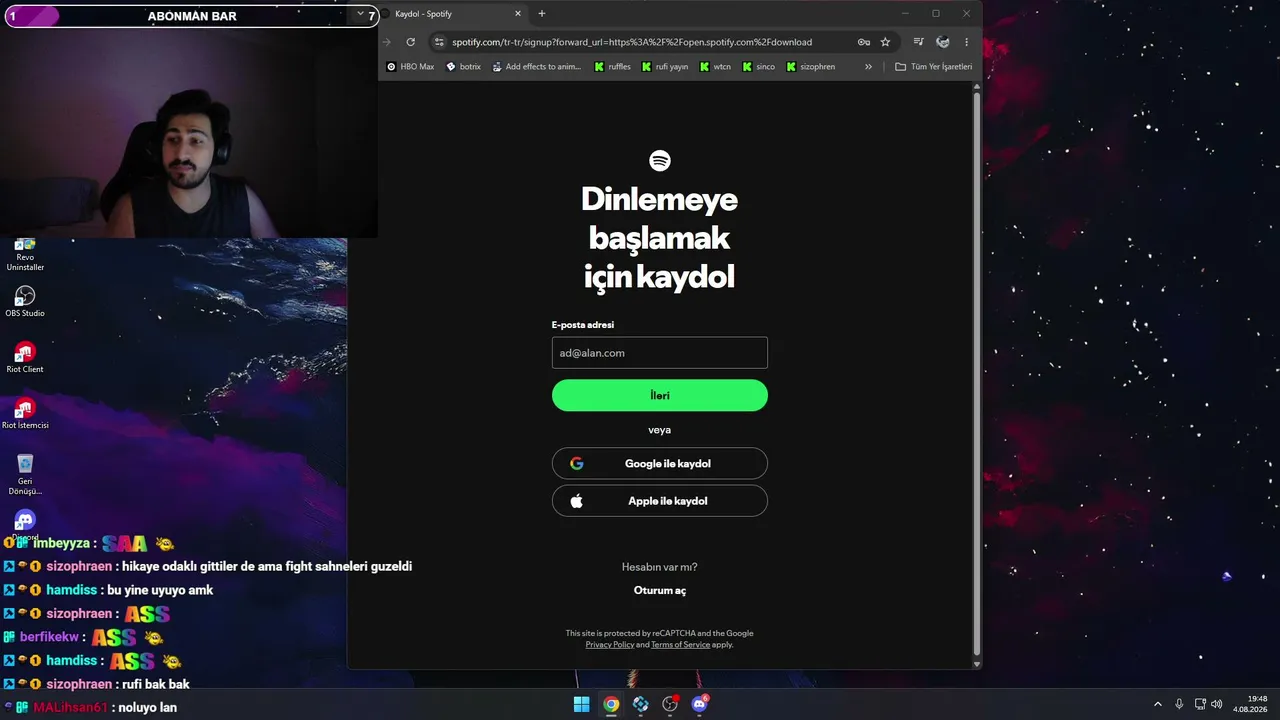The image size is (1280, 720).
Task: Open the Chrome profile avatar
Action: [942, 42]
